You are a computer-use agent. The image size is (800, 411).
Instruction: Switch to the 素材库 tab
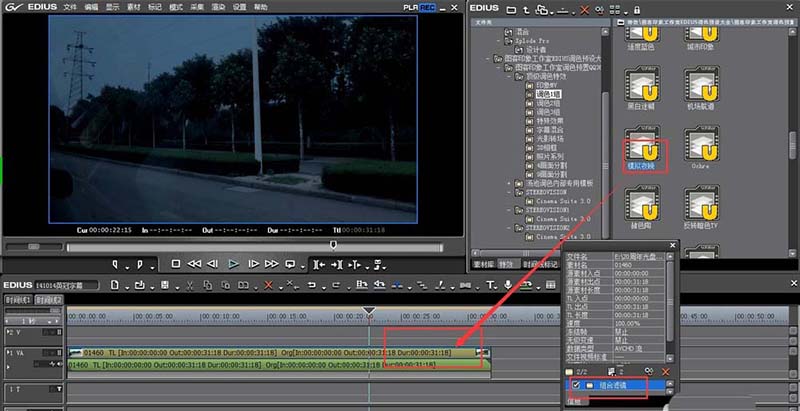484,264
